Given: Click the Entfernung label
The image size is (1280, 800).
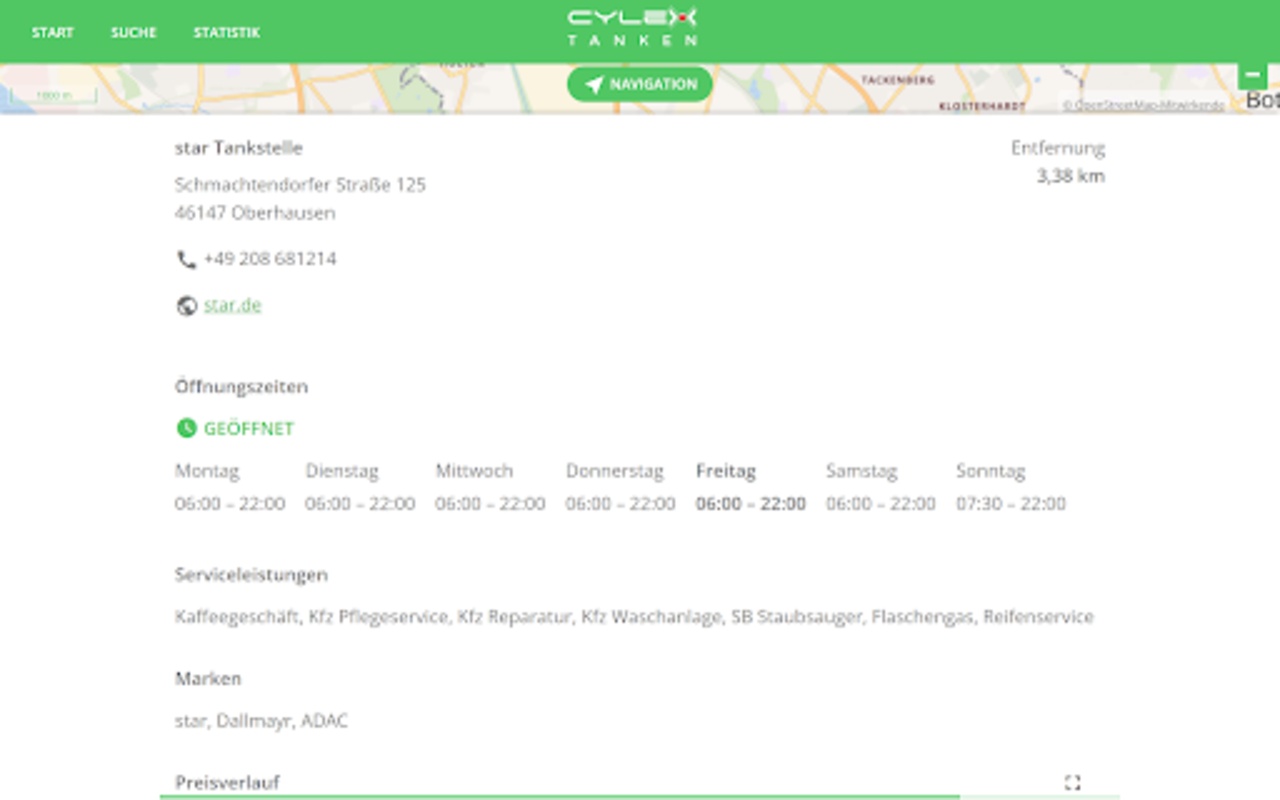Looking at the screenshot, I should click(1058, 148).
